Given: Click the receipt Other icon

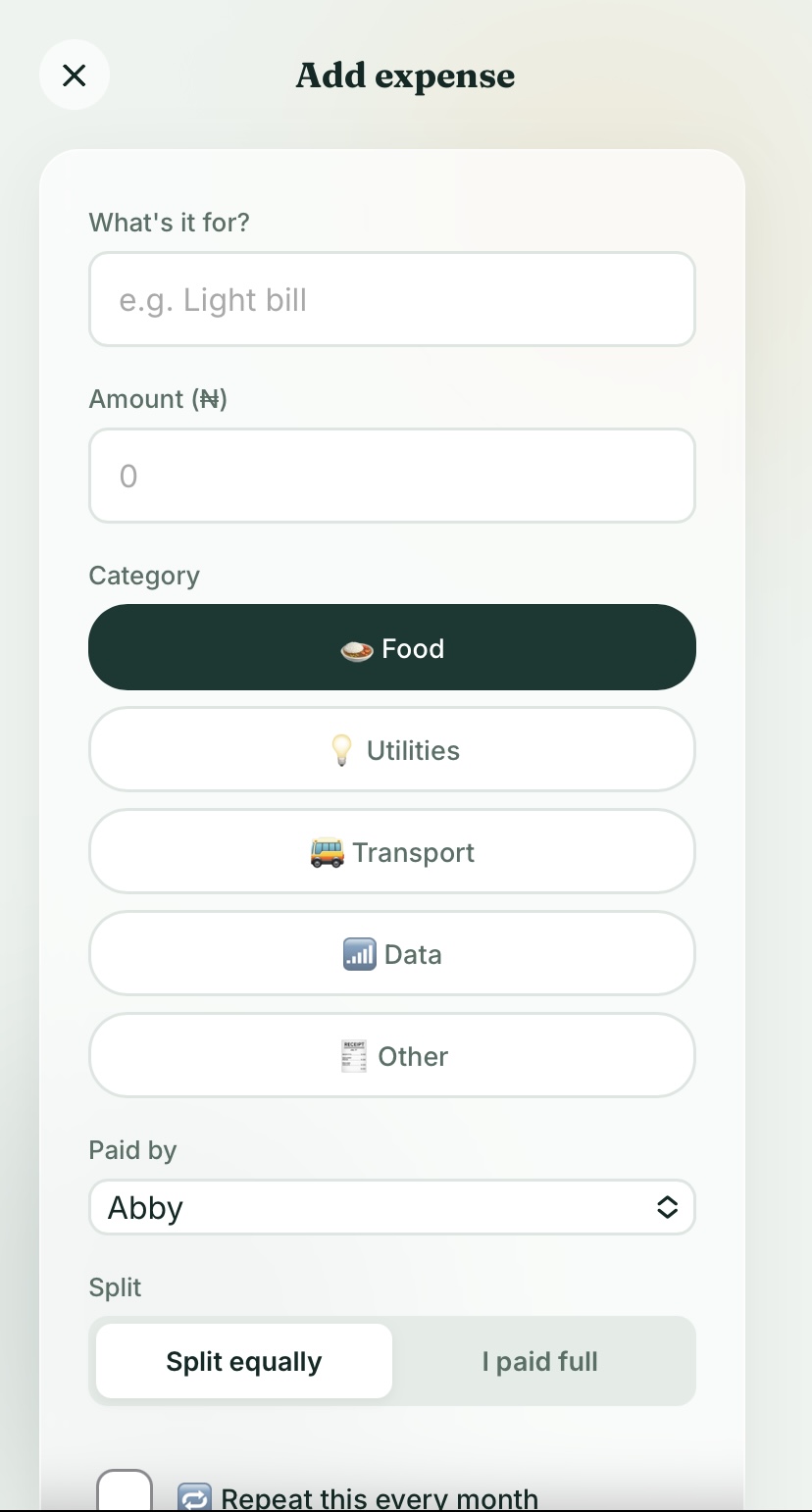Looking at the screenshot, I should click(354, 1056).
